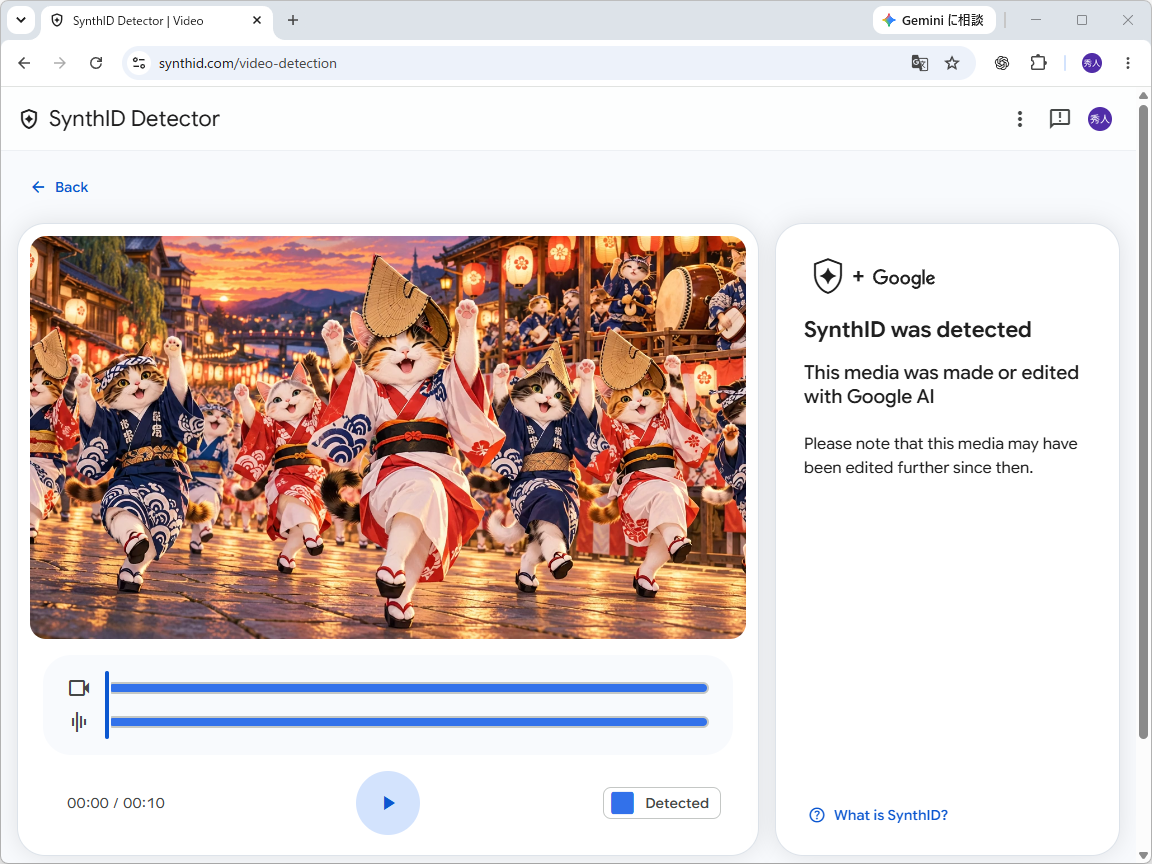Open the purple account avatar in SynthID header
The width and height of the screenshot is (1152, 864).
(x=1100, y=119)
